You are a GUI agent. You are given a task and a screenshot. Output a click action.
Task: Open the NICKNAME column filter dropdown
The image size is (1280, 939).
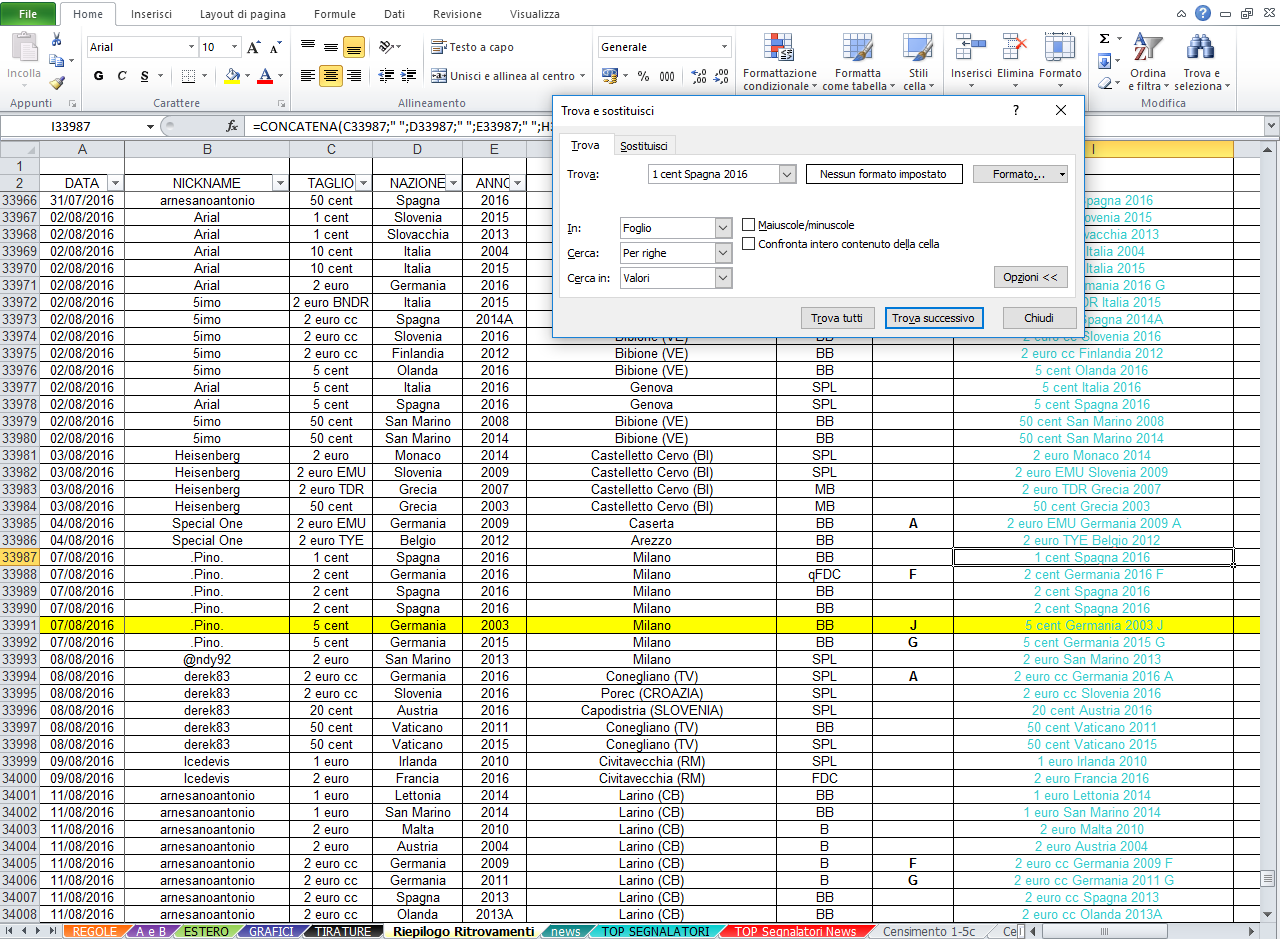point(281,183)
